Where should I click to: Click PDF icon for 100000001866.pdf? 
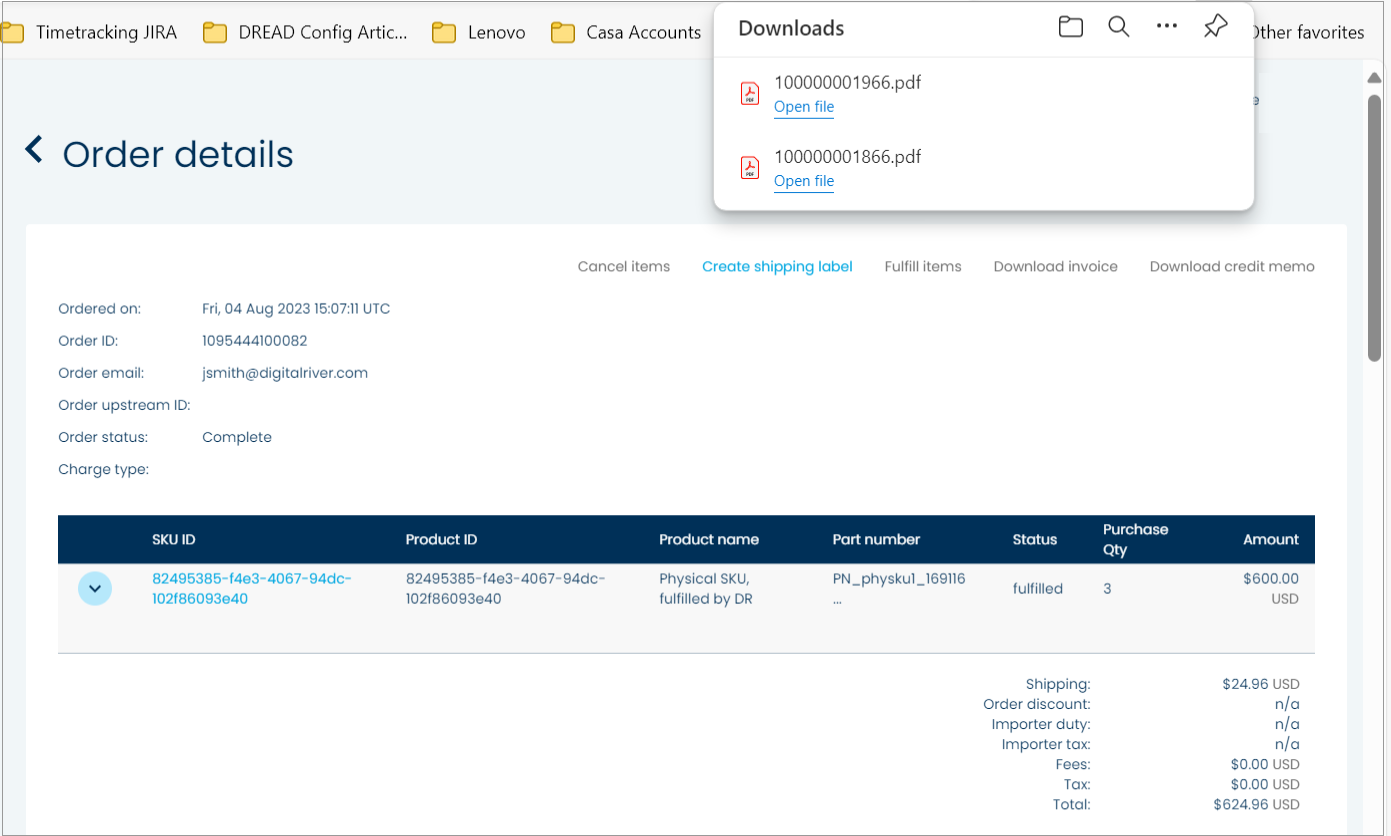pos(749,168)
